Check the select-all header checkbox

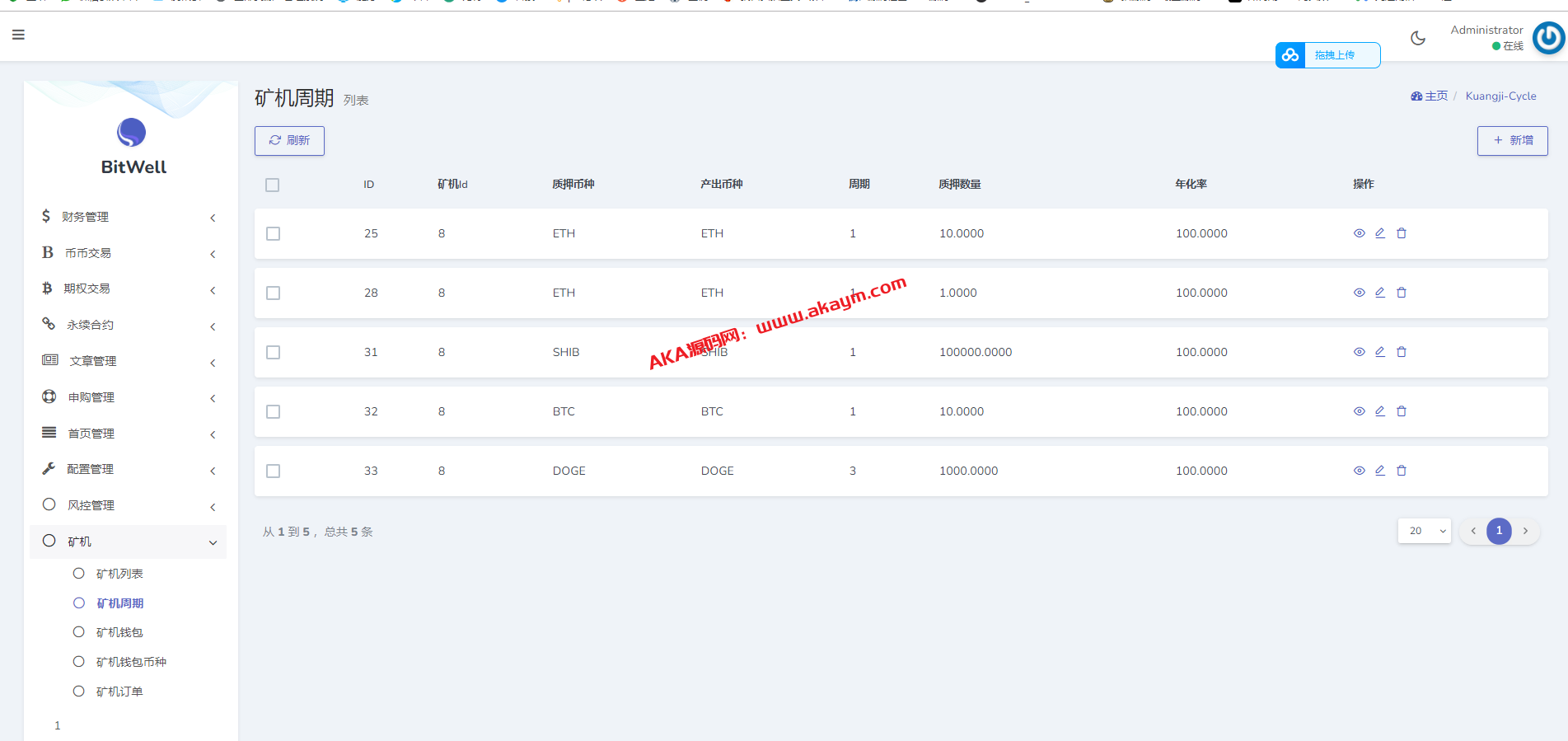pos(273,185)
